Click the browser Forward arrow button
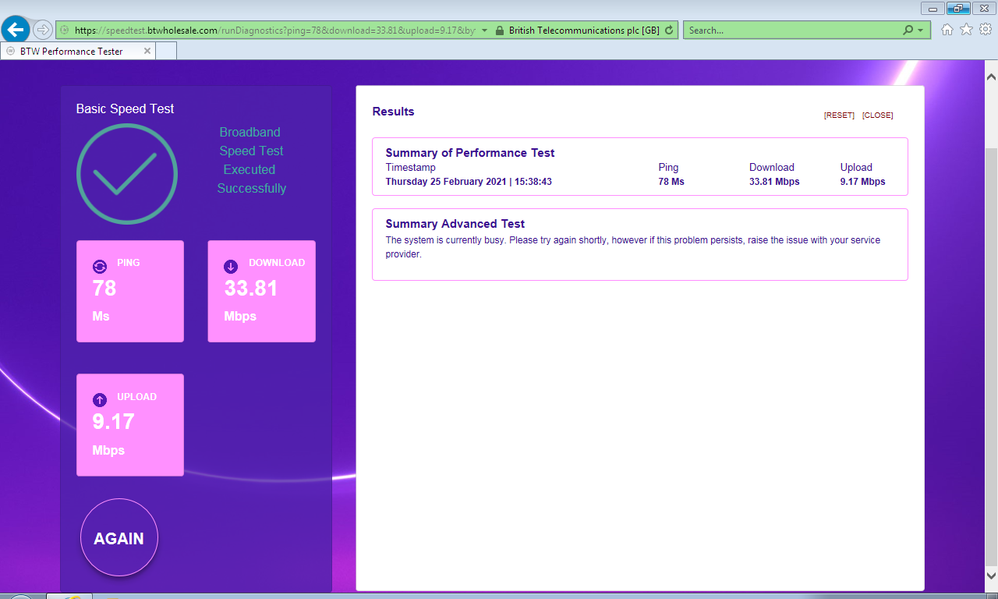This screenshot has height=599, width=998. pos(42,30)
